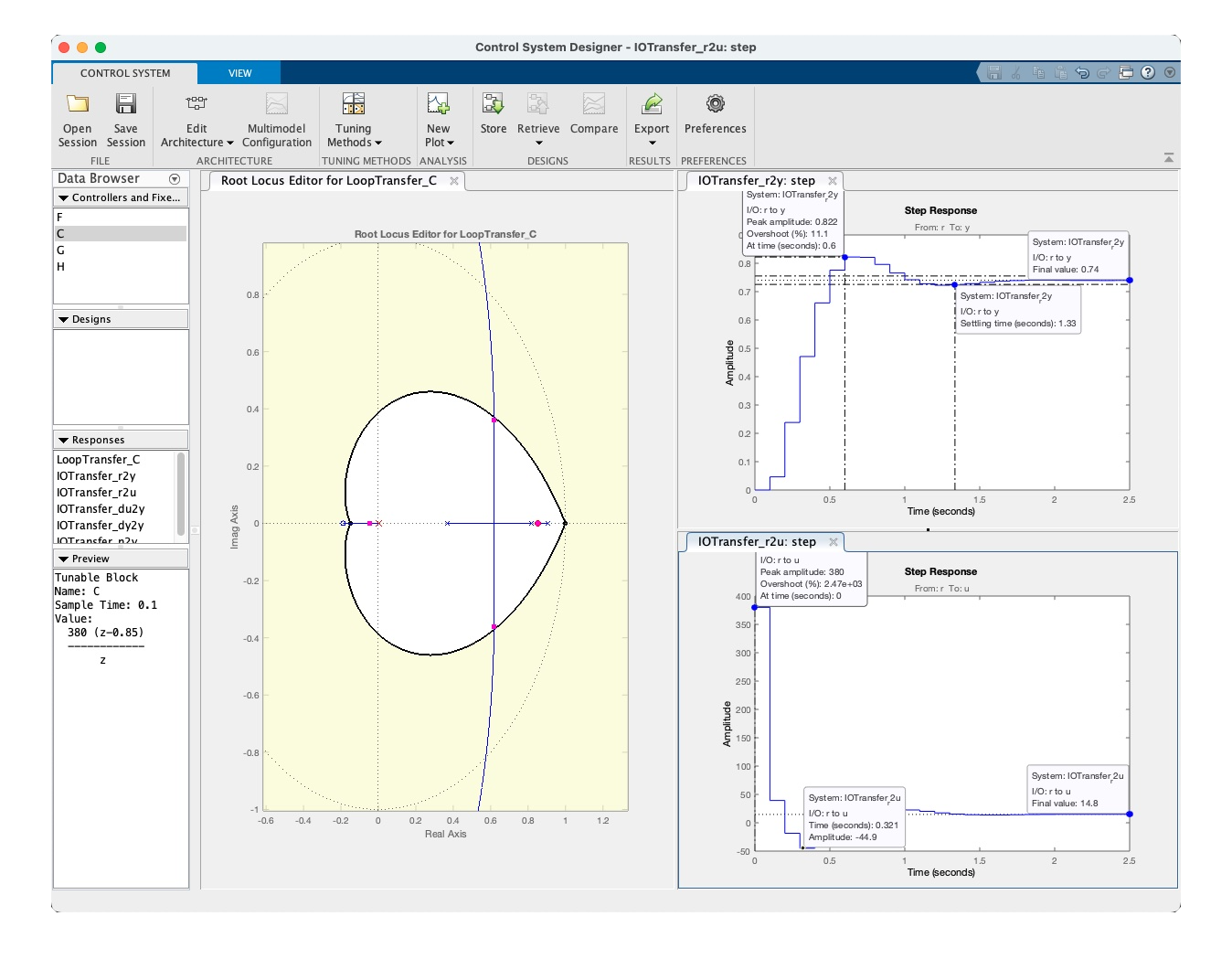Click the Multimodel Configuration icon
The width and height of the screenshot is (1232, 980).
click(x=277, y=103)
